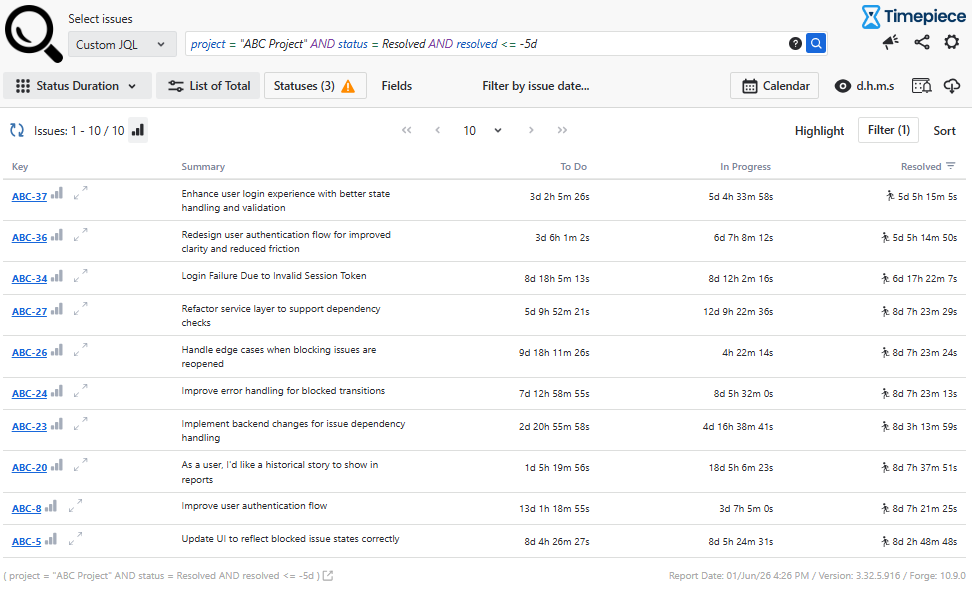The height and width of the screenshot is (590, 972).
Task: Click the In Progress column header
Action: pyautogui.click(x=745, y=167)
